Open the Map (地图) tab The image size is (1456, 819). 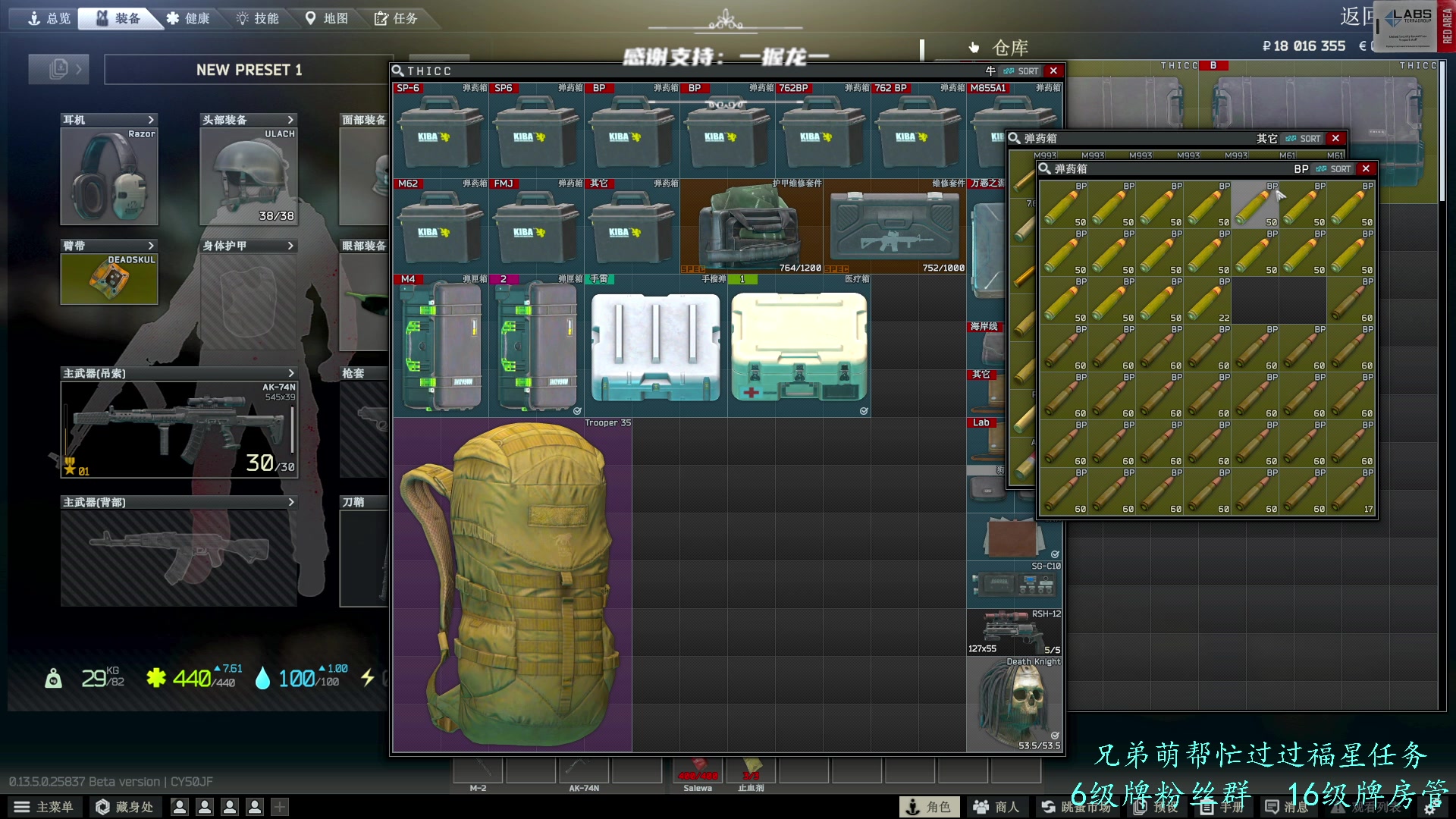click(x=326, y=18)
